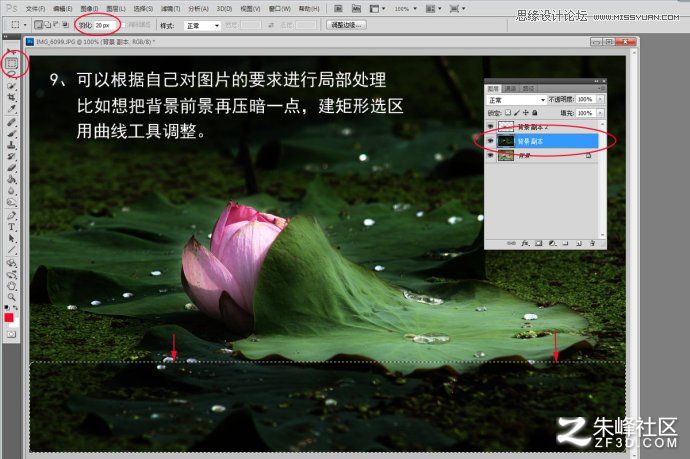Launch Bridge from the top bar
The width and height of the screenshot is (690, 459).
338,8
